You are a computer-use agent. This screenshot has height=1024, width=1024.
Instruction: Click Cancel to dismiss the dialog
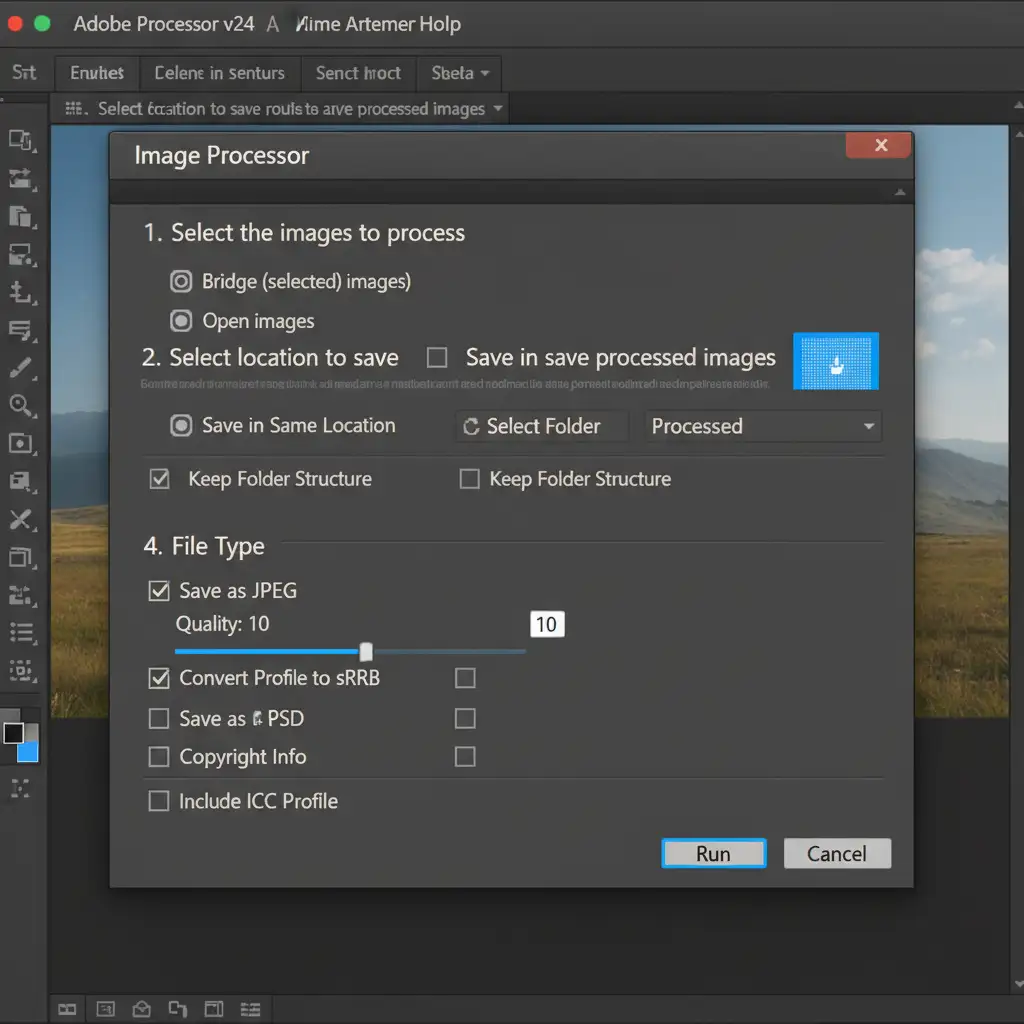tap(836, 853)
